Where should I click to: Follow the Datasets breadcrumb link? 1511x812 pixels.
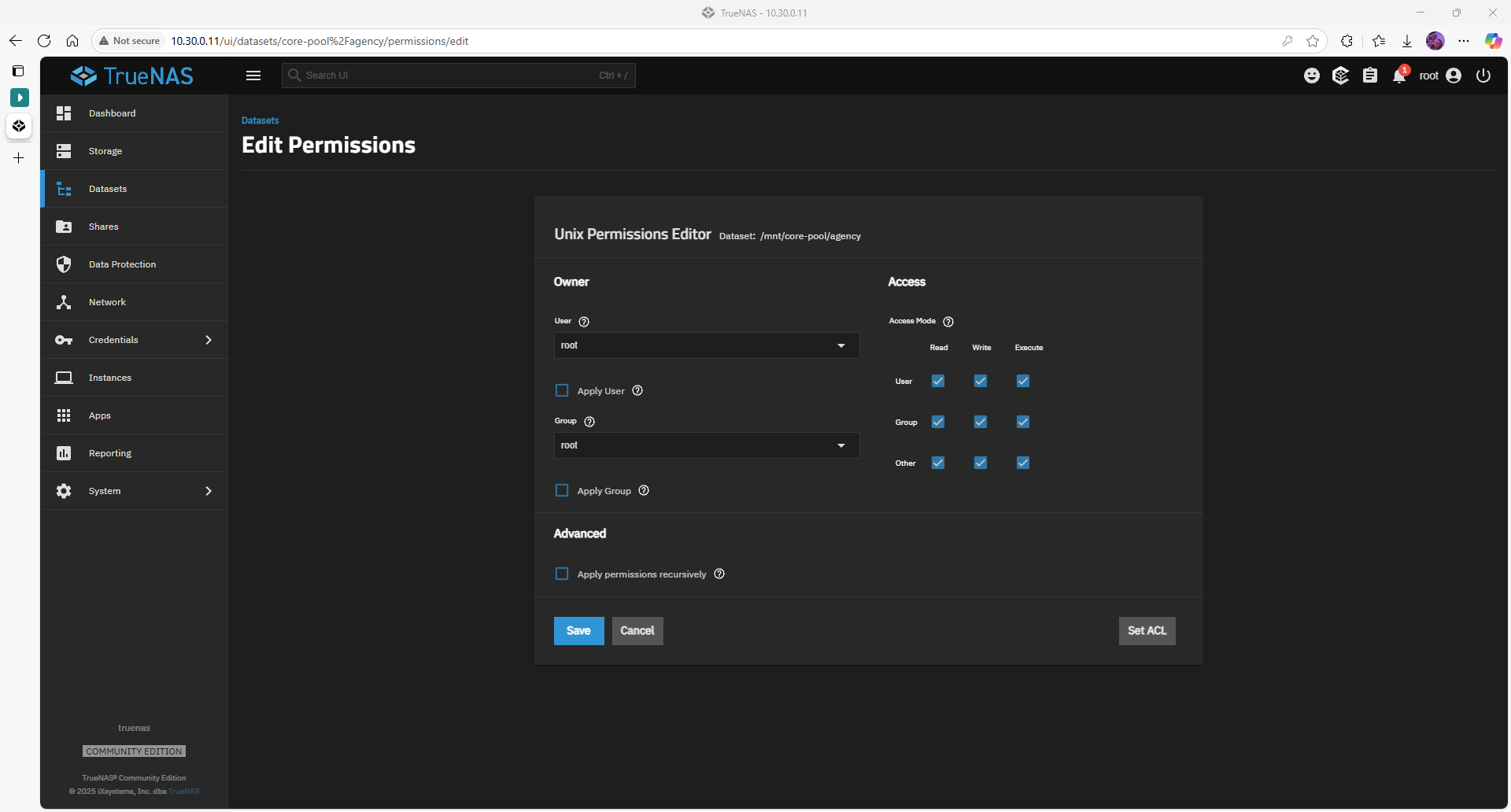pyautogui.click(x=260, y=120)
